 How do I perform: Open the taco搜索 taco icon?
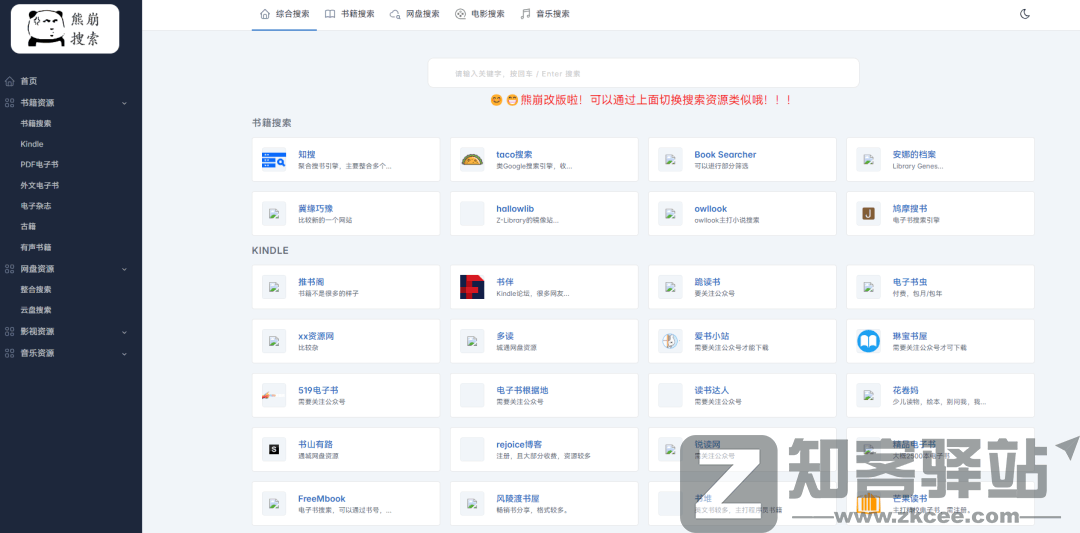pyautogui.click(x=472, y=160)
